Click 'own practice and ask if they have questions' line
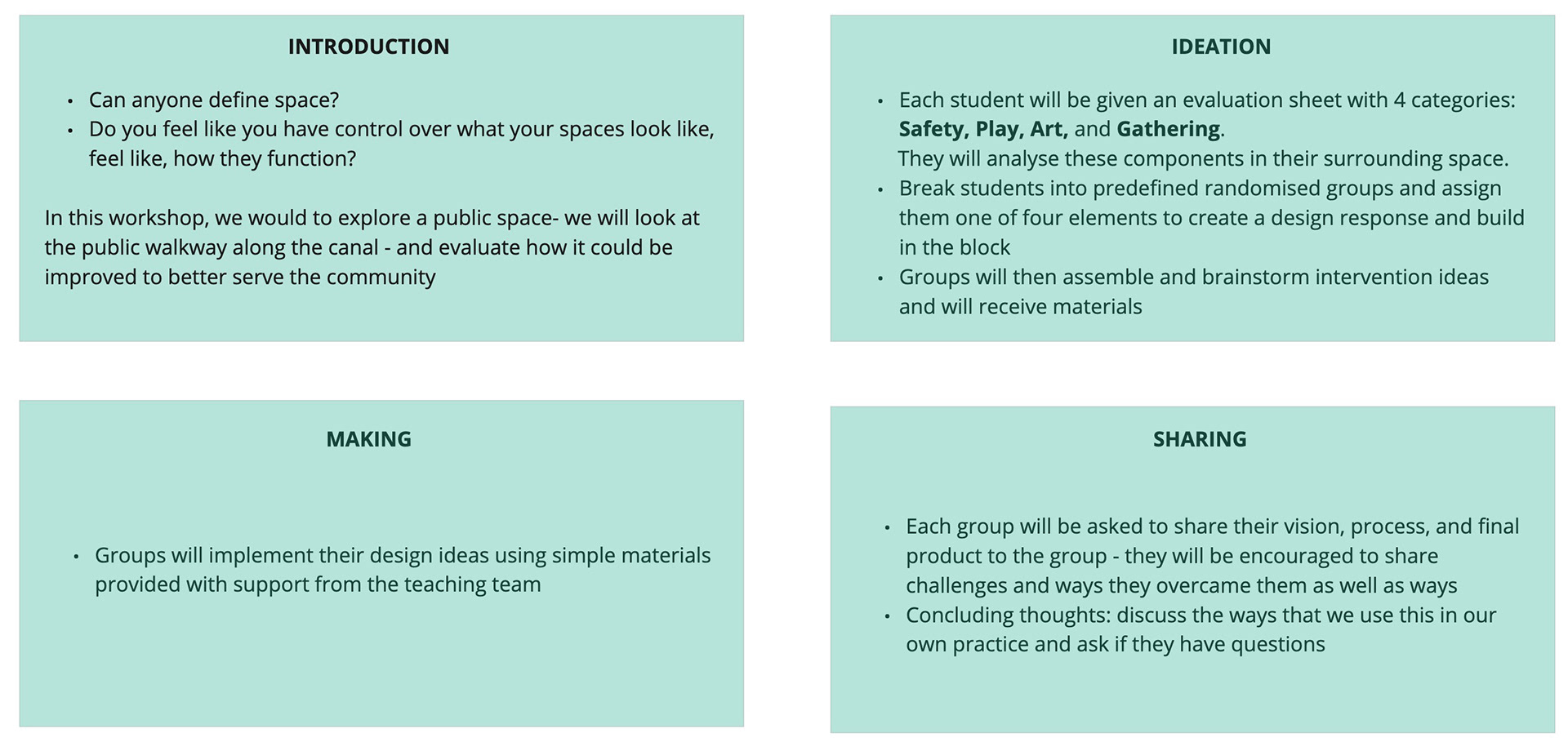 click(x=1115, y=645)
